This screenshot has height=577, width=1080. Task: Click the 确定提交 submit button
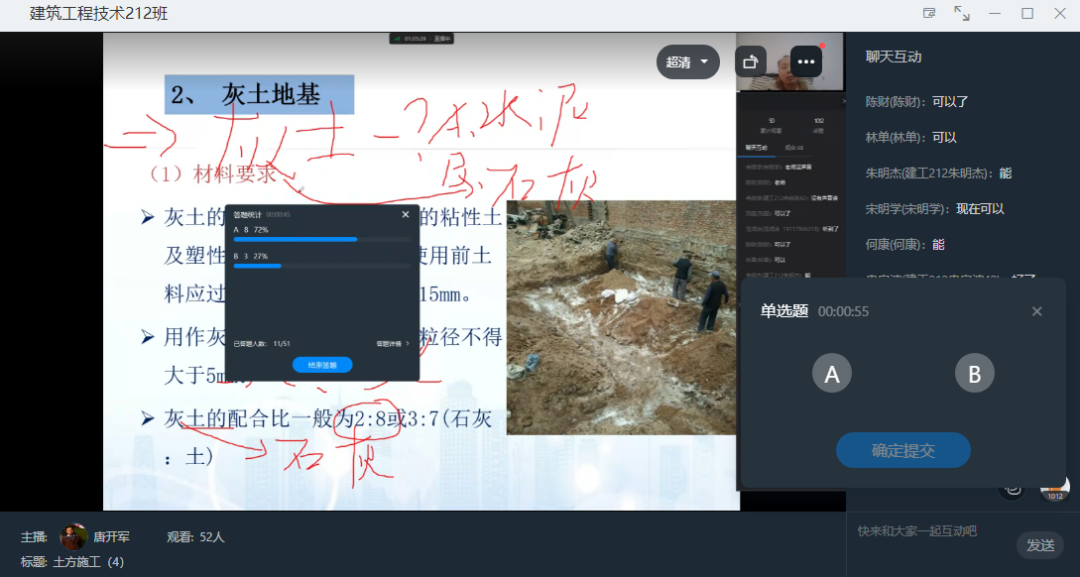(x=903, y=450)
